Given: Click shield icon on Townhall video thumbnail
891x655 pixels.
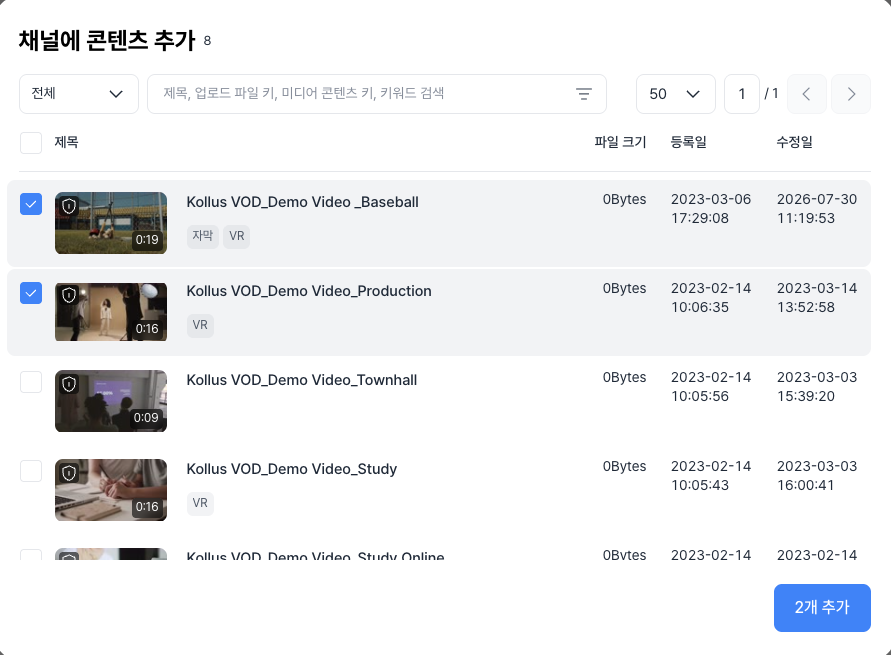Looking at the screenshot, I should tap(69, 384).
